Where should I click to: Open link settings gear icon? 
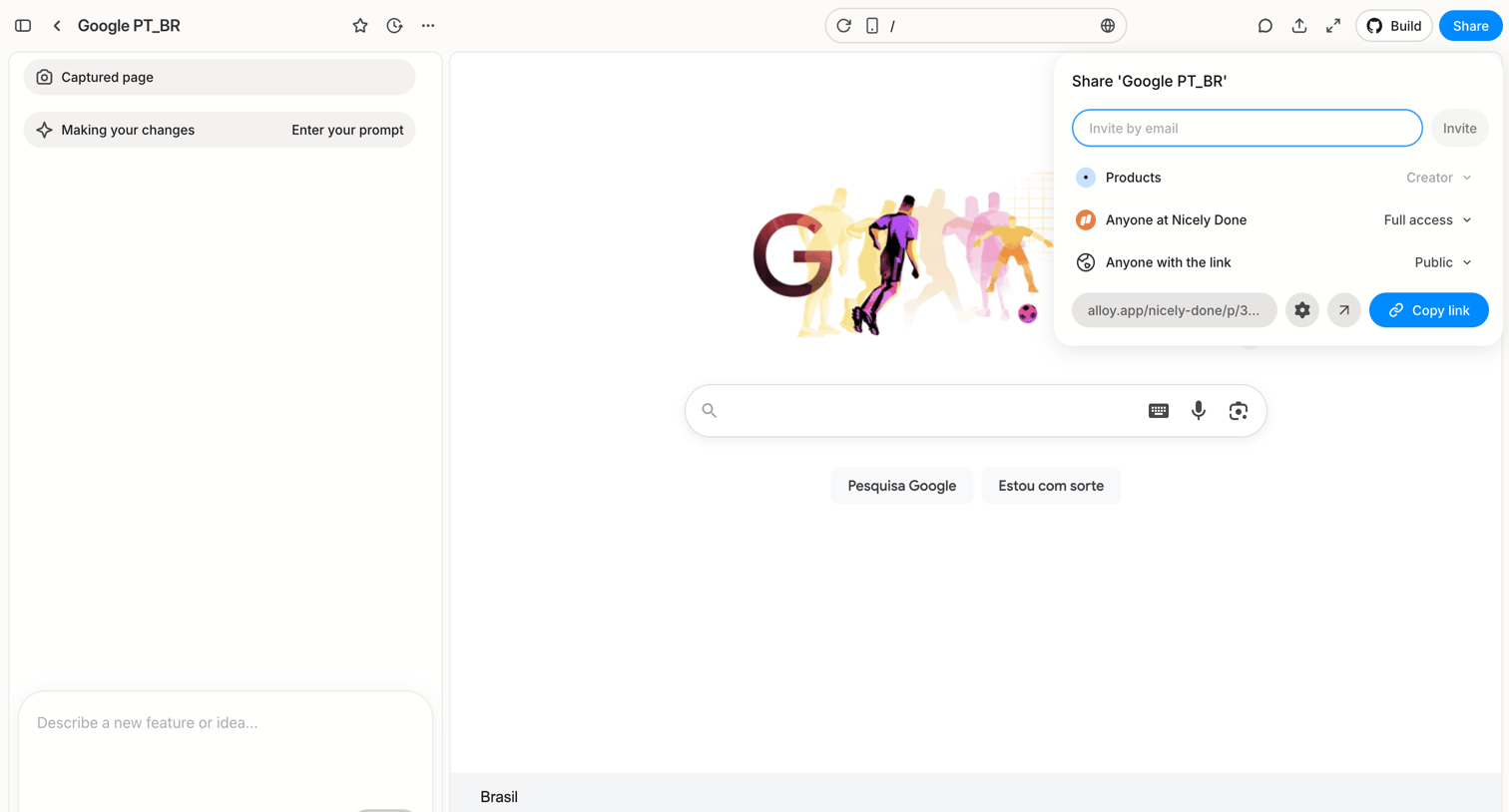1302,310
